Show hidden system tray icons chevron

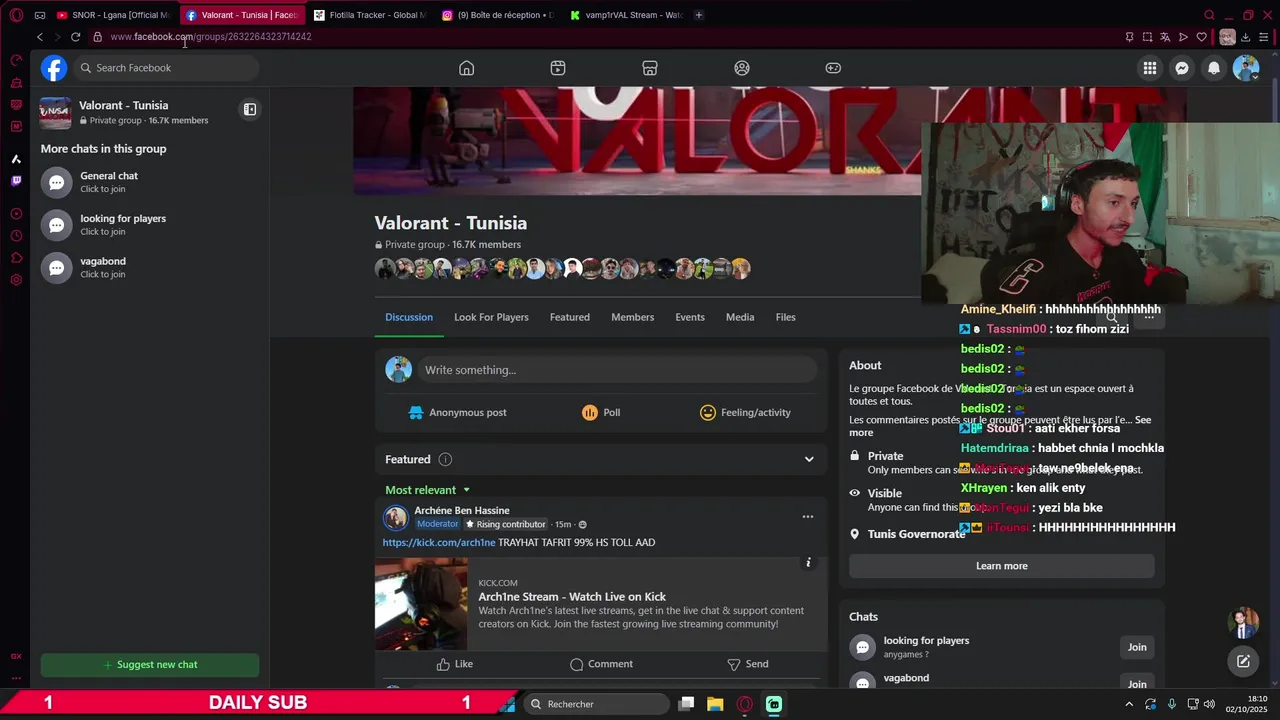[1129, 704]
